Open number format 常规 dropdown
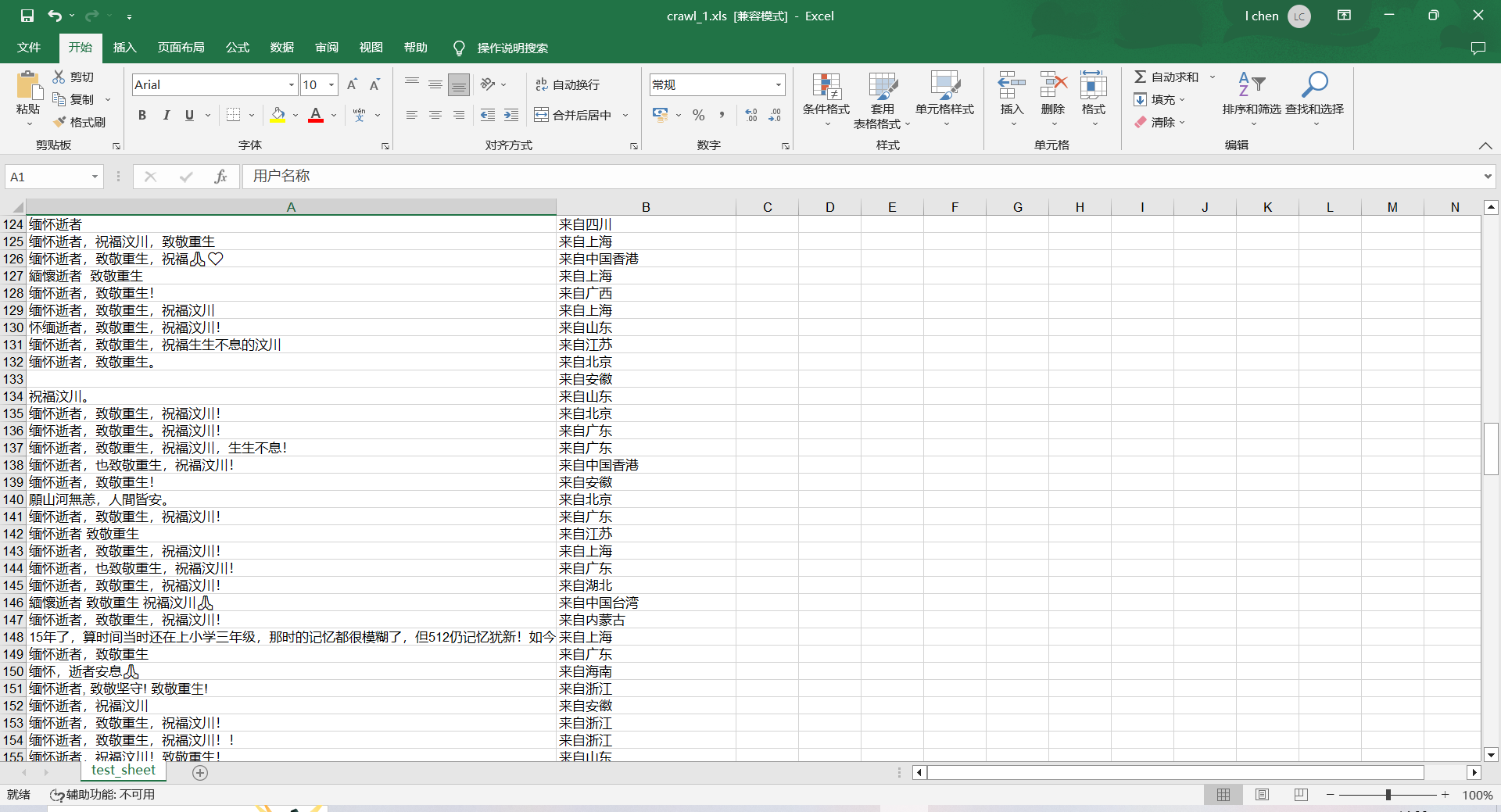Screen dimensions: 1501x812 click(x=779, y=84)
